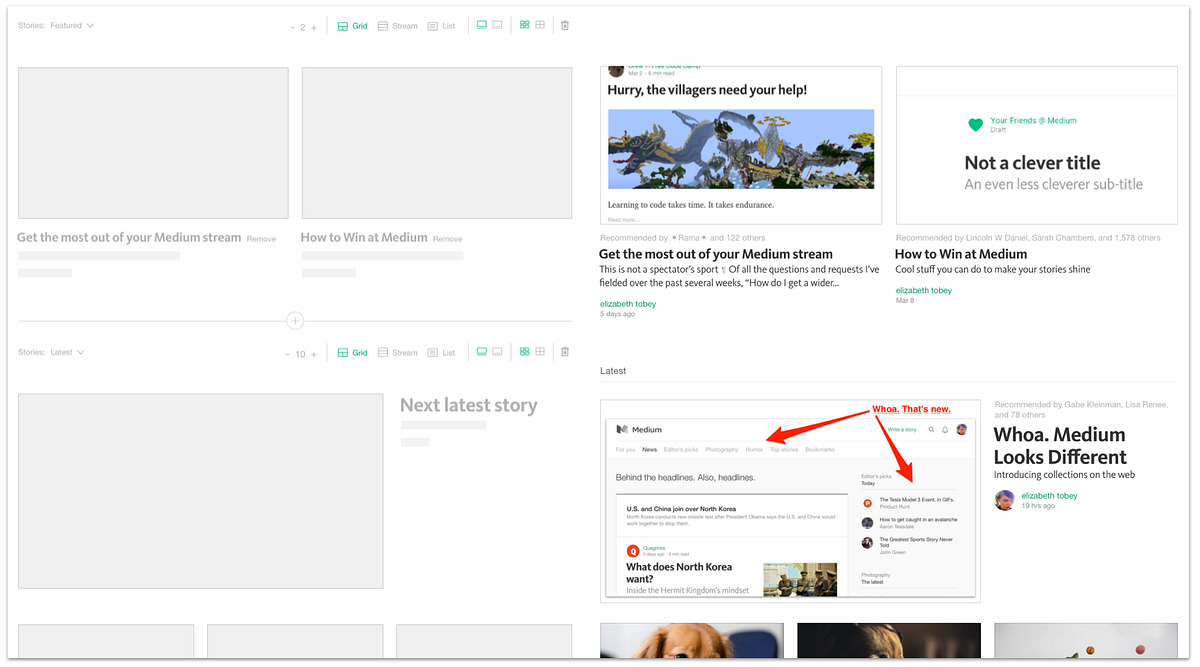Increase Featured story count with plus
Screen dimensions: 1200x667
(313, 27)
